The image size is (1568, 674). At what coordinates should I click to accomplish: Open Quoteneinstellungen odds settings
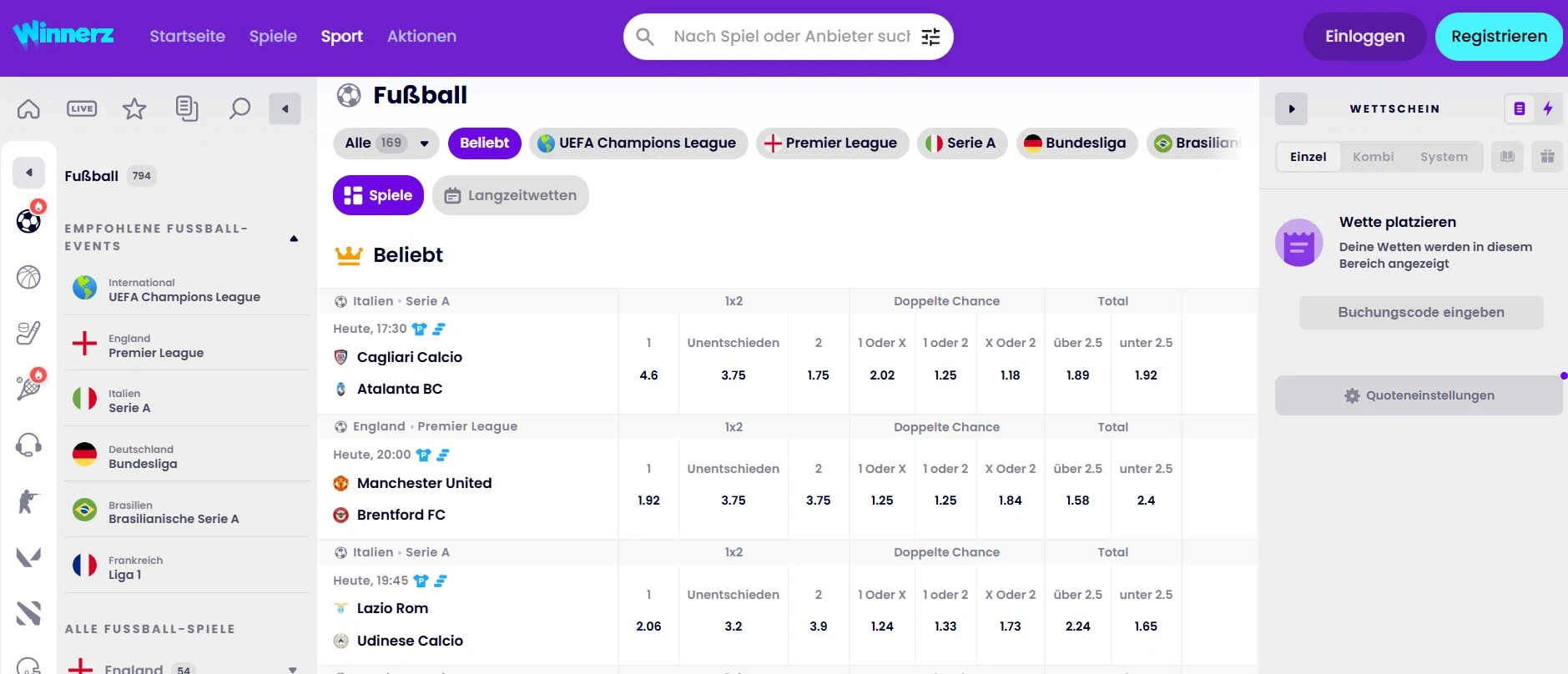1419,395
